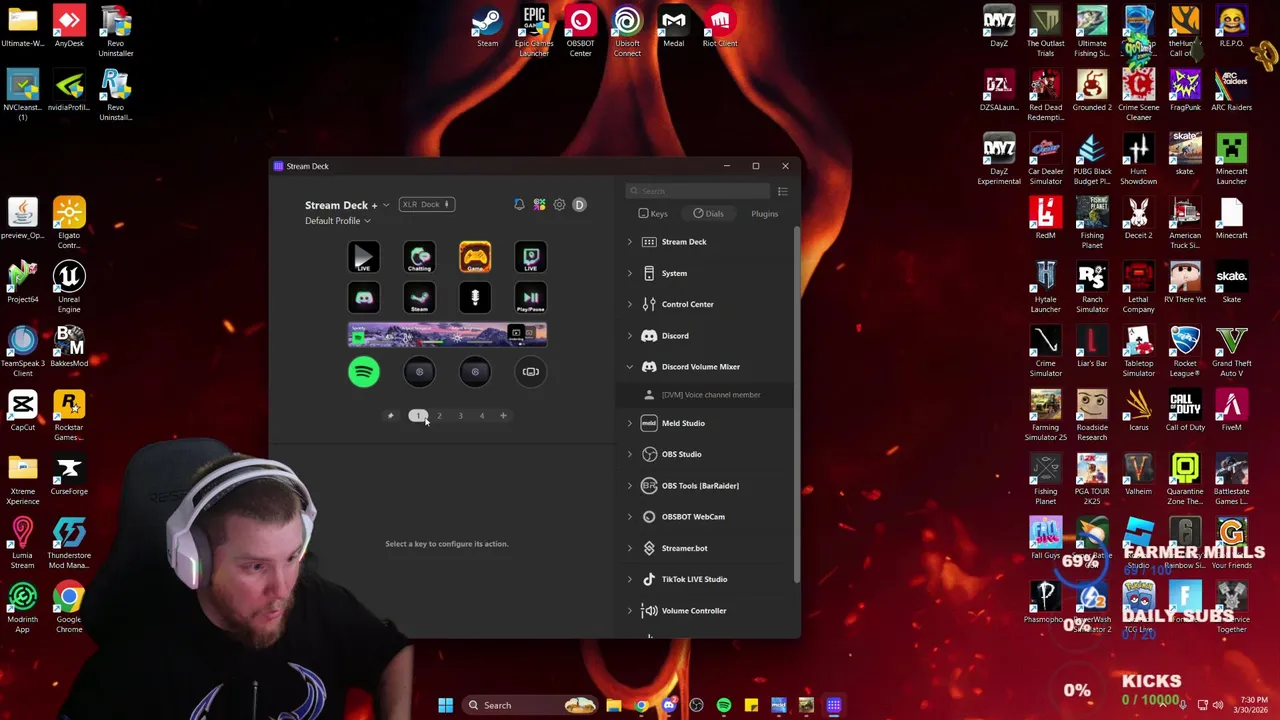Viewport: 1280px width, 720px height.
Task: Open the Stream Deck + device dropdown
Action: tap(347, 205)
